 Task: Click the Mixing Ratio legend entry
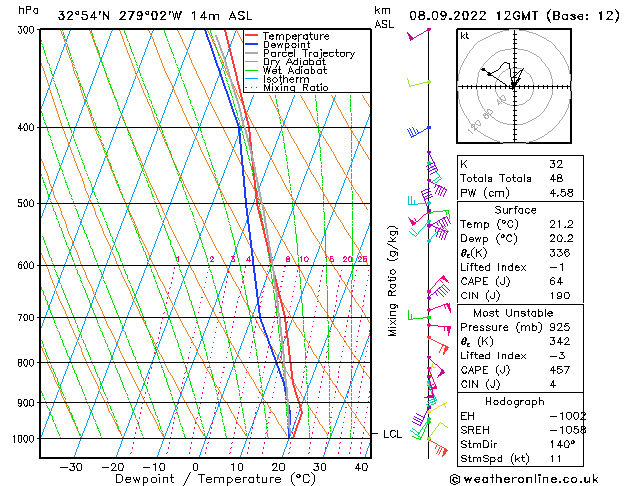[295, 88]
